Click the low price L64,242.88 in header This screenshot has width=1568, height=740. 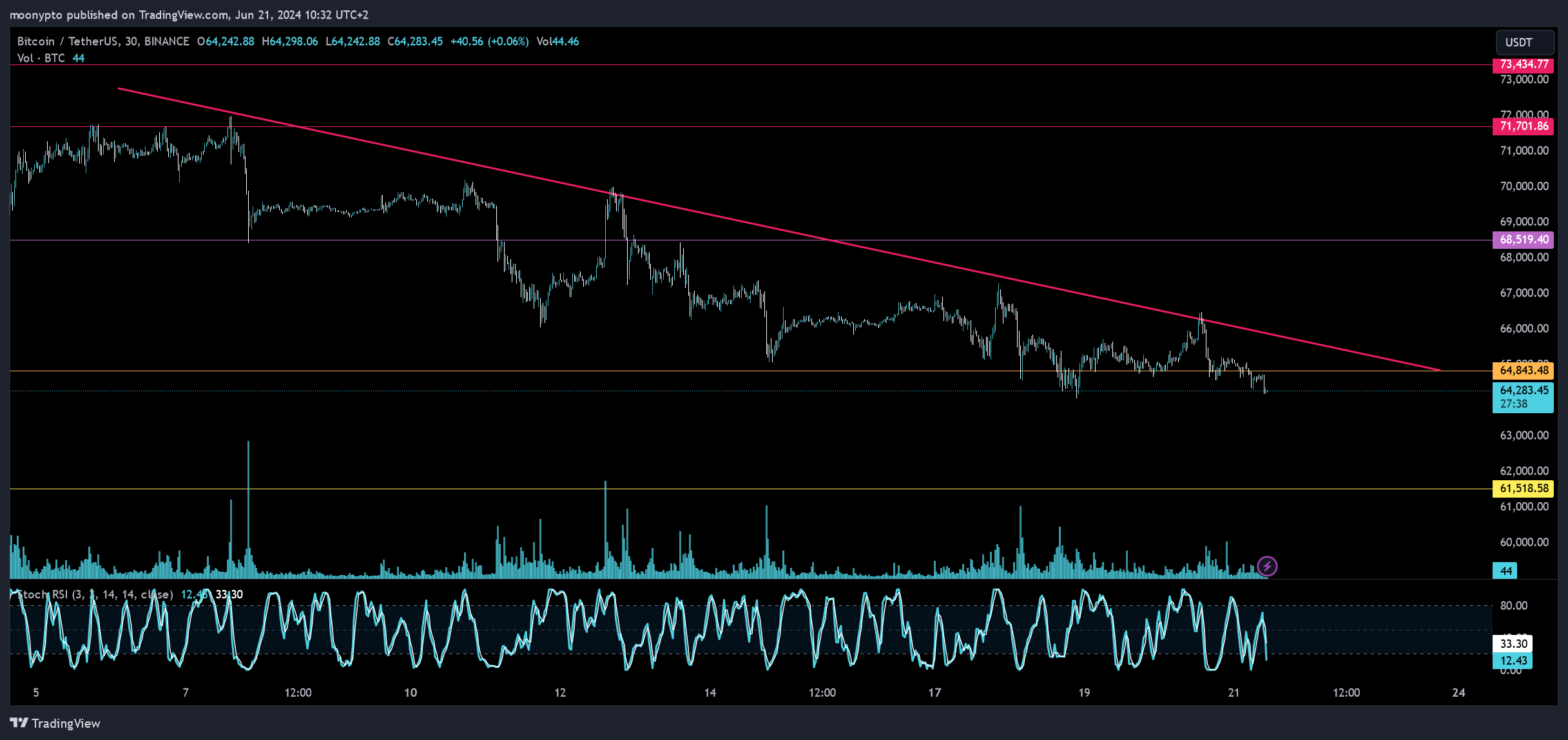click(x=353, y=41)
